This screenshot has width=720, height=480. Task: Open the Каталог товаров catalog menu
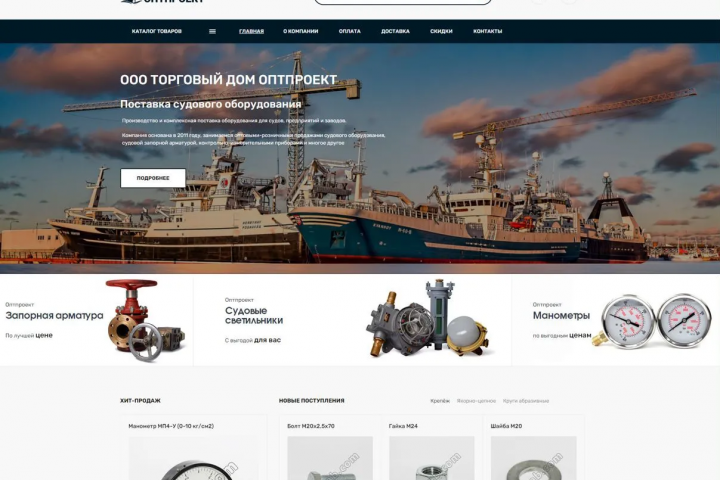click(157, 31)
